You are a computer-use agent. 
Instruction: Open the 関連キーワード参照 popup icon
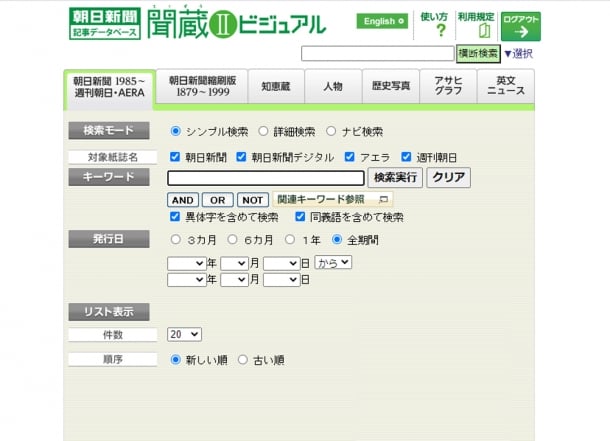pyautogui.click(x=383, y=200)
